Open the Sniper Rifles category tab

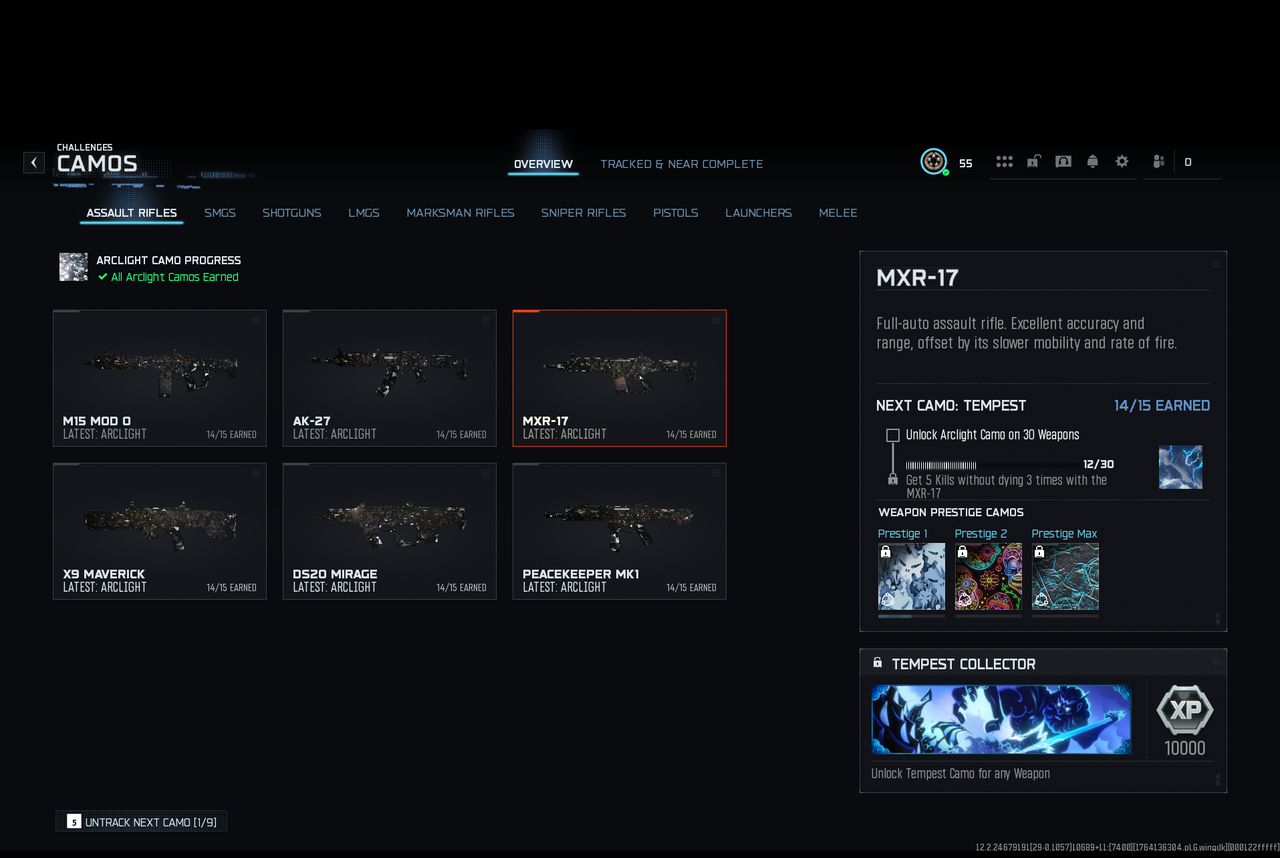(x=584, y=213)
